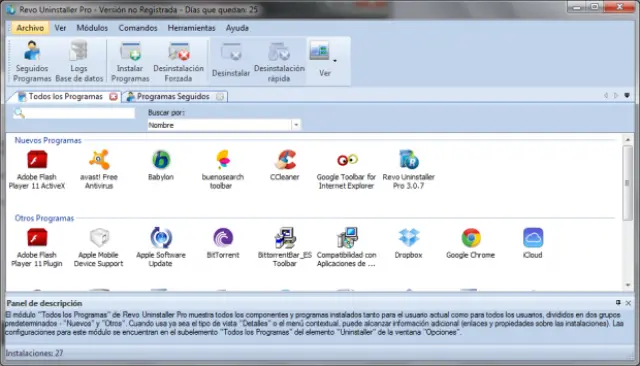Open the Ver menu in the menu bar
The width and height of the screenshot is (640, 366).
pyautogui.click(x=60, y=28)
